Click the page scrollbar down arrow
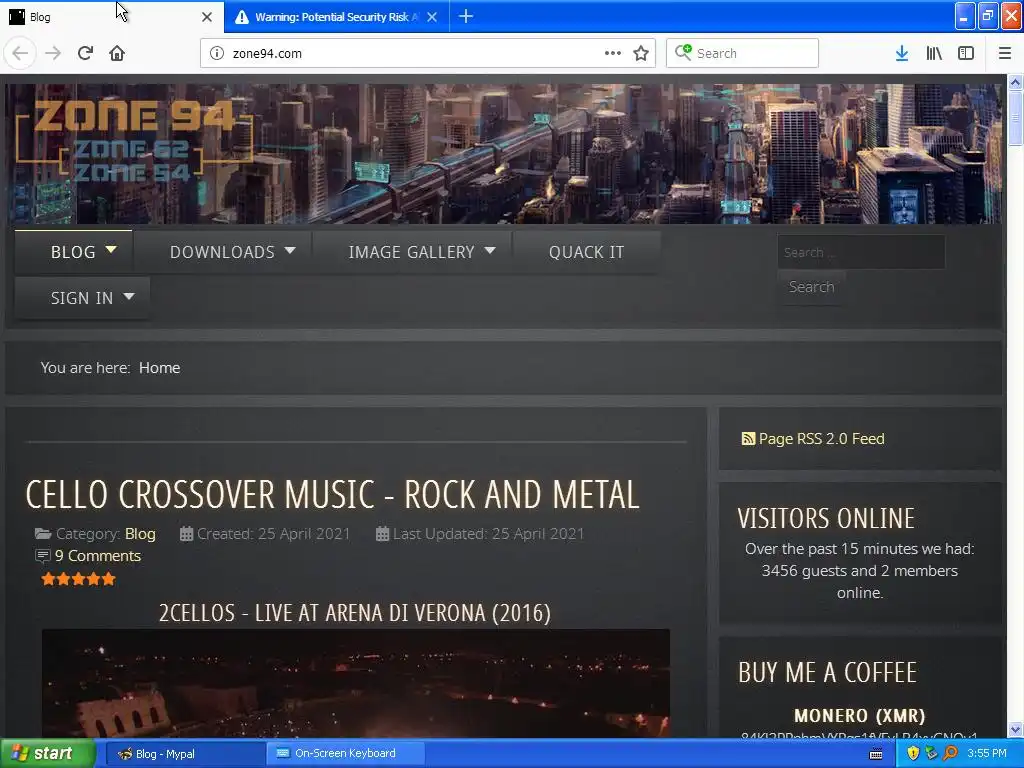Screen dimensions: 1024x768 click(x=1016, y=729)
